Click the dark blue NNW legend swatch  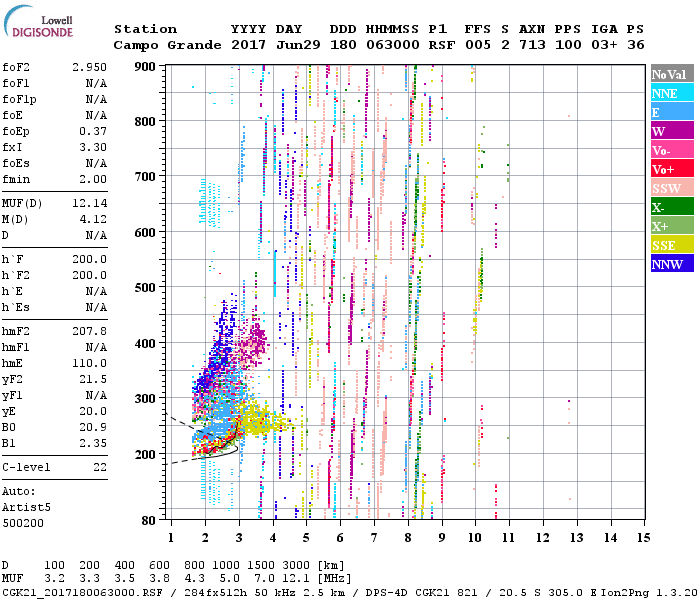pyautogui.click(x=672, y=264)
